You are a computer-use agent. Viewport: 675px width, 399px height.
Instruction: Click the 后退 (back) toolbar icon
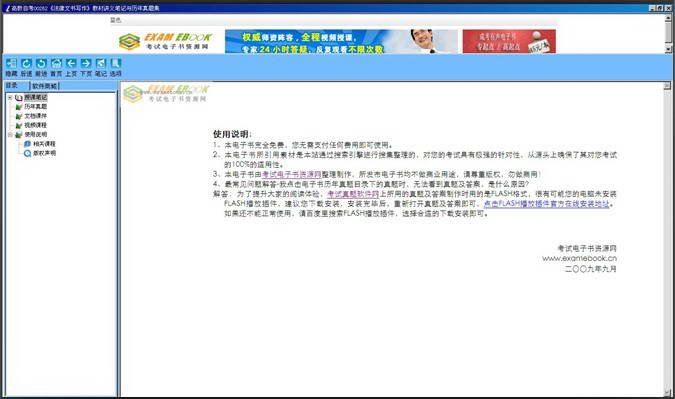(x=26, y=64)
